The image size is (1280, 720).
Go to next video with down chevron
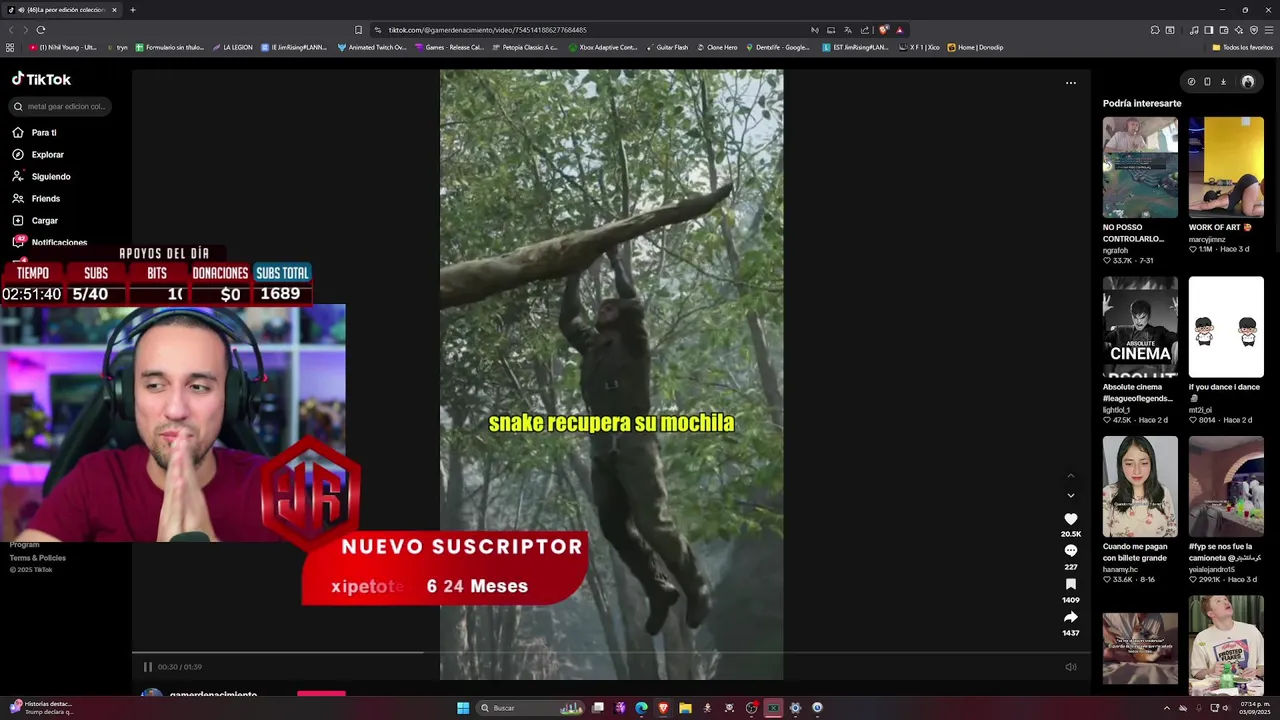1070,495
